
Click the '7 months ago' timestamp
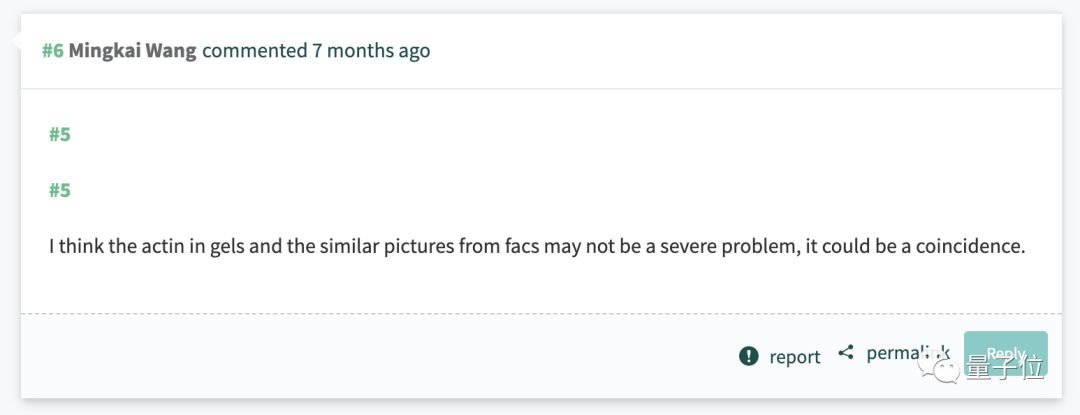click(371, 50)
